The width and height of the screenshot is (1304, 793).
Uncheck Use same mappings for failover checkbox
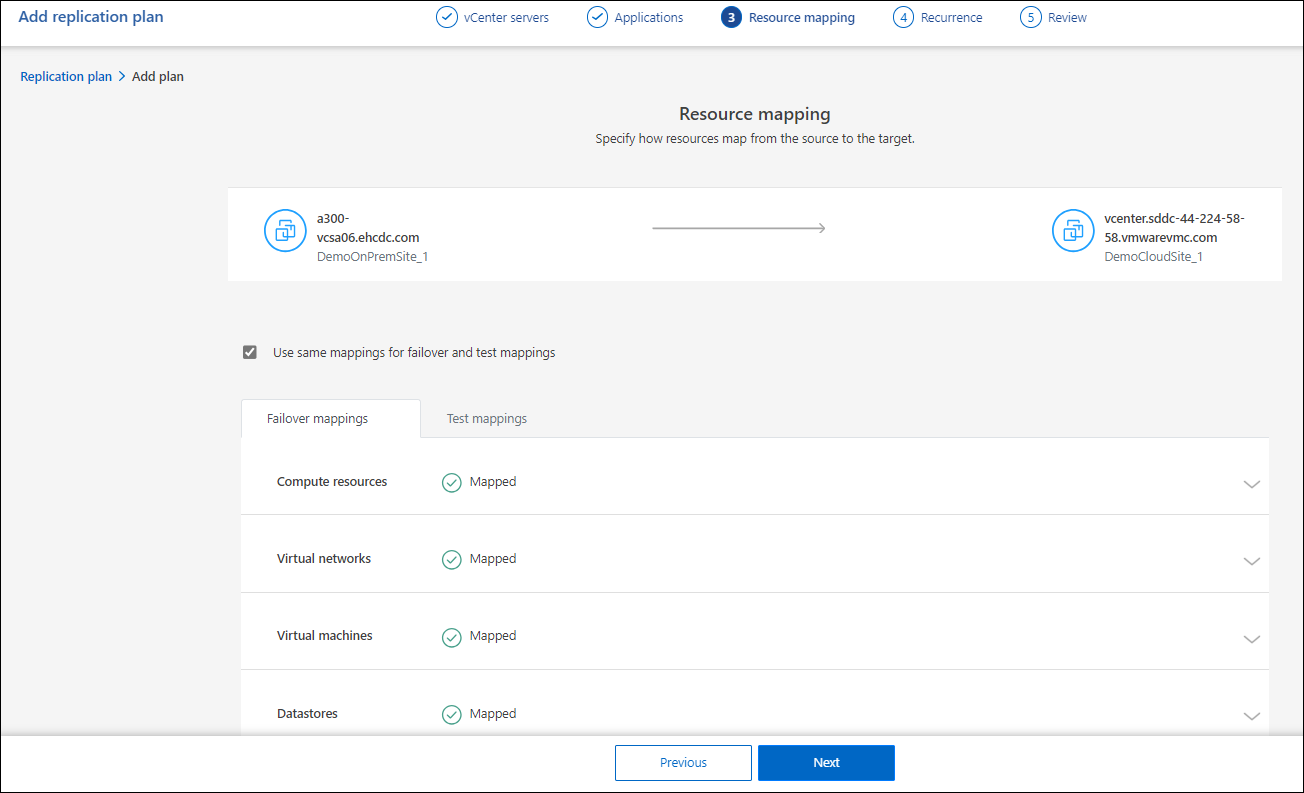point(250,352)
